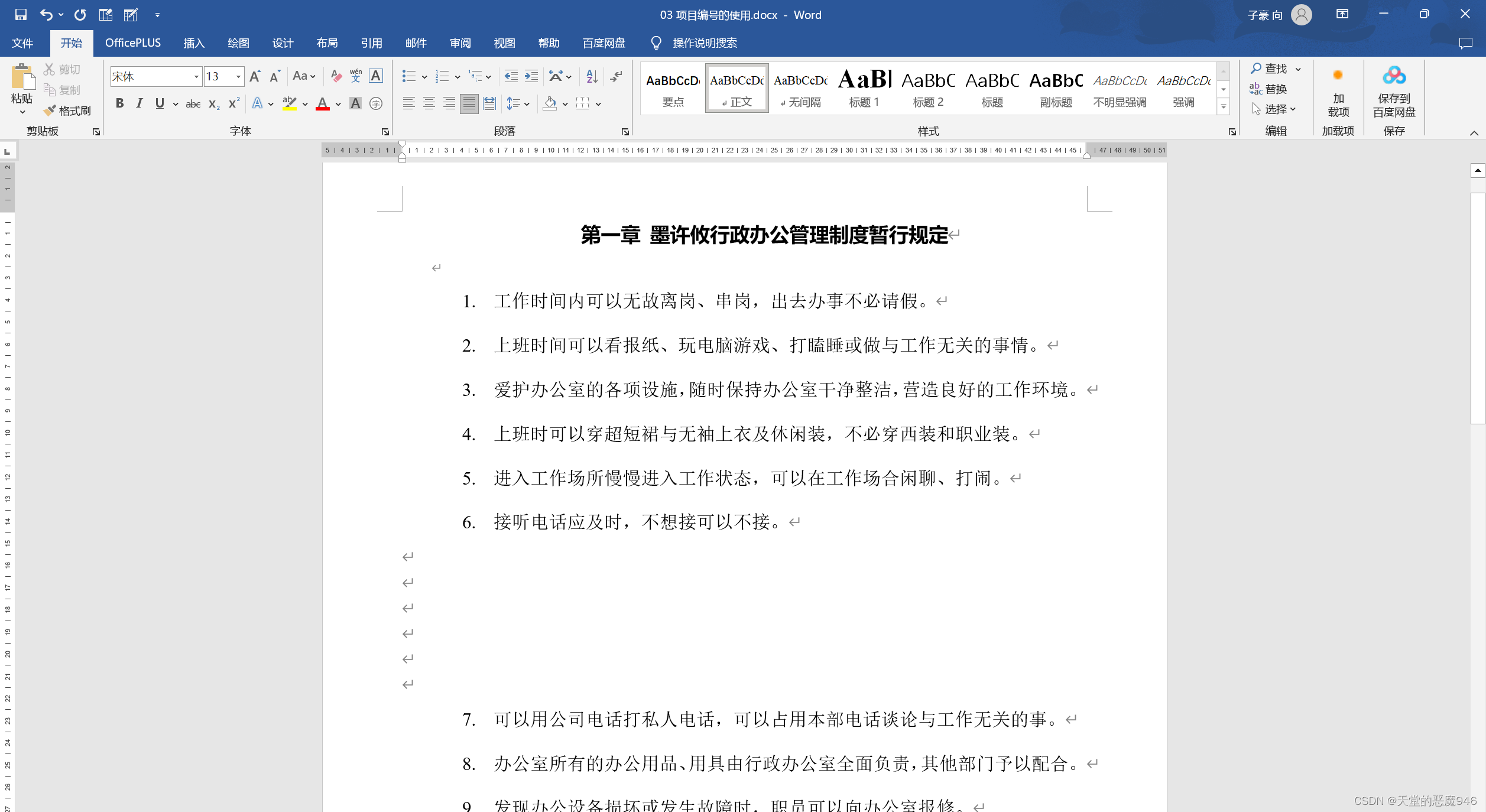Image resolution: width=1486 pixels, height=812 pixels.
Task: Open the bullet list dropdown arrow
Action: pyautogui.click(x=424, y=77)
